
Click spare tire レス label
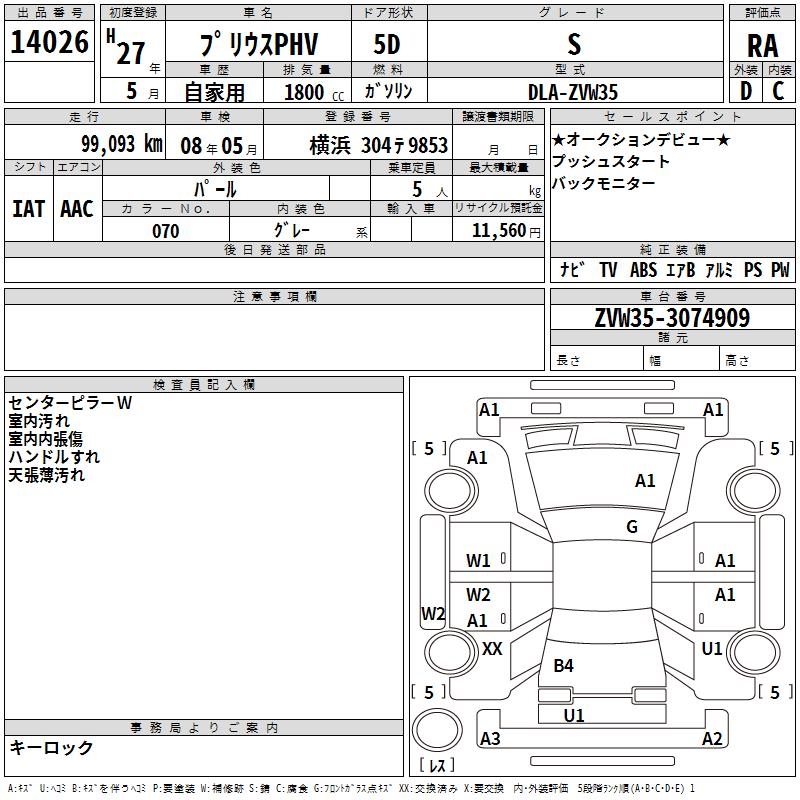[437, 765]
